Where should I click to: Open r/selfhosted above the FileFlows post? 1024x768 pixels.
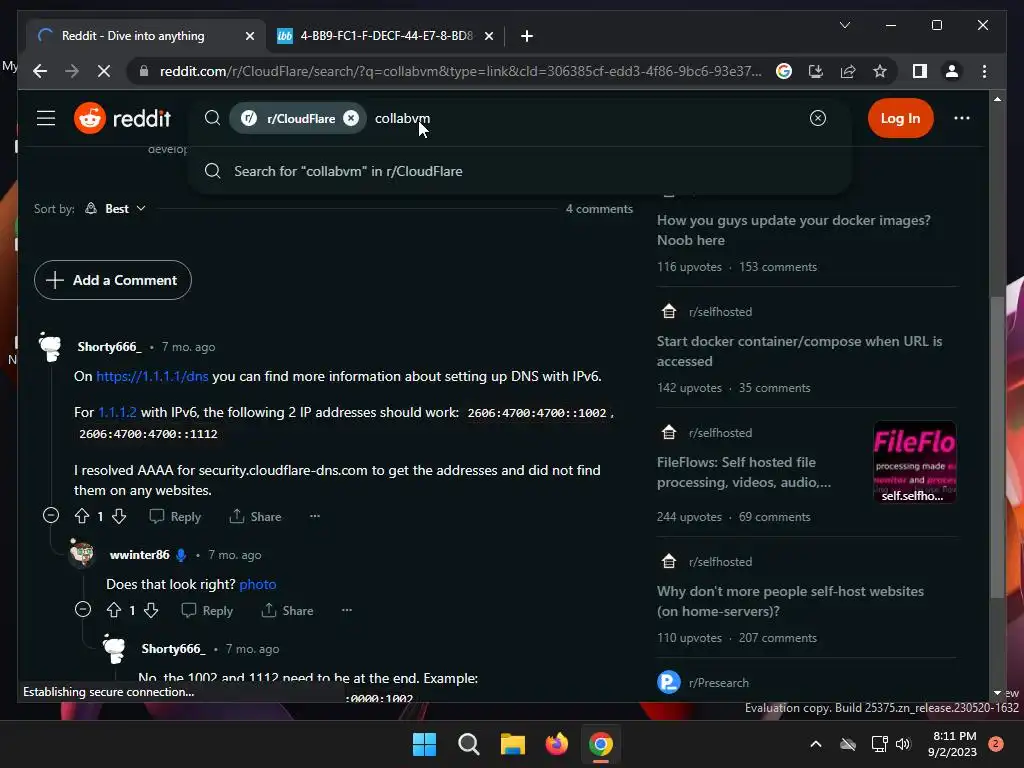point(720,433)
